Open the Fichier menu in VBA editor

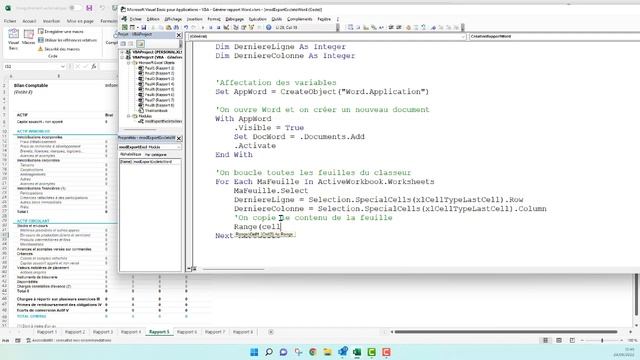(136, 19)
